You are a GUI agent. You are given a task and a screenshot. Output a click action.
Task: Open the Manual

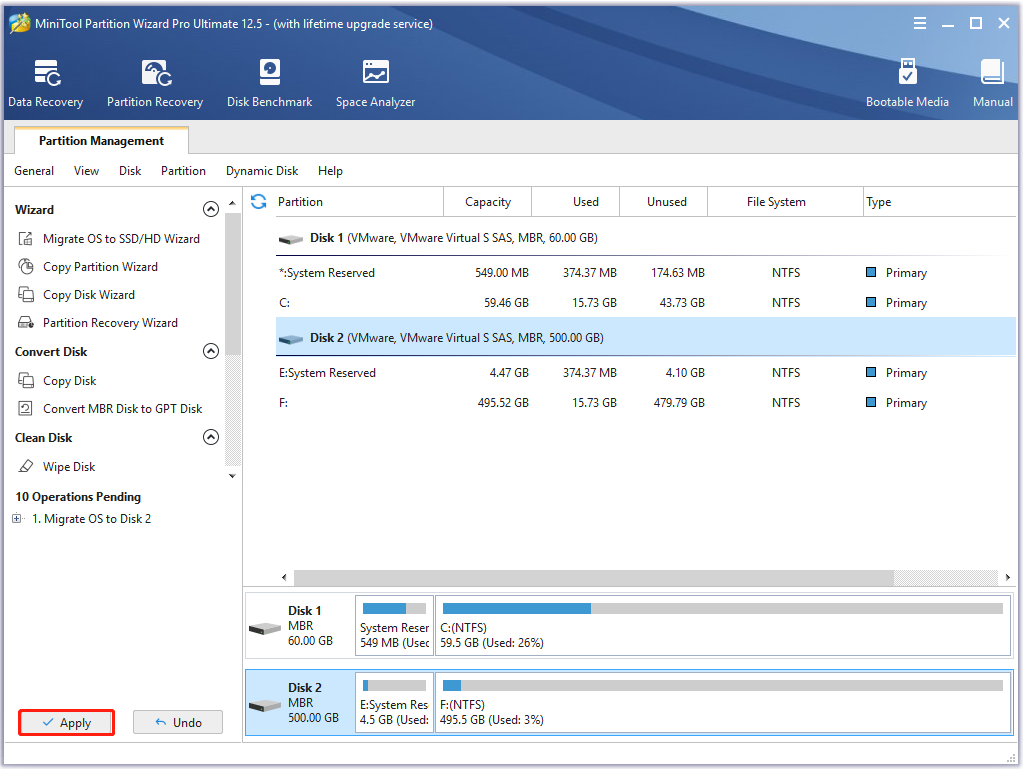click(992, 83)
